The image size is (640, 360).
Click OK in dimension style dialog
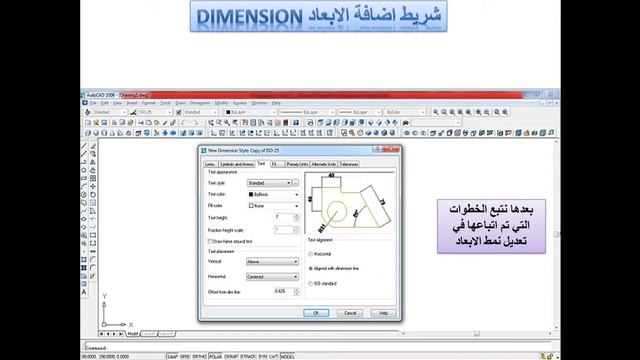(x=316, y=313)
